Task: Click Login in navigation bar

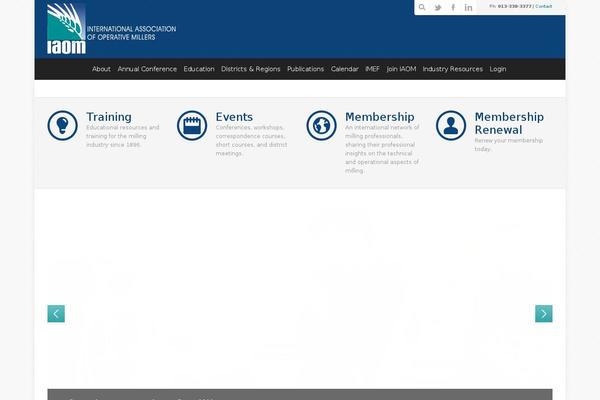Action: pos(498,69)
